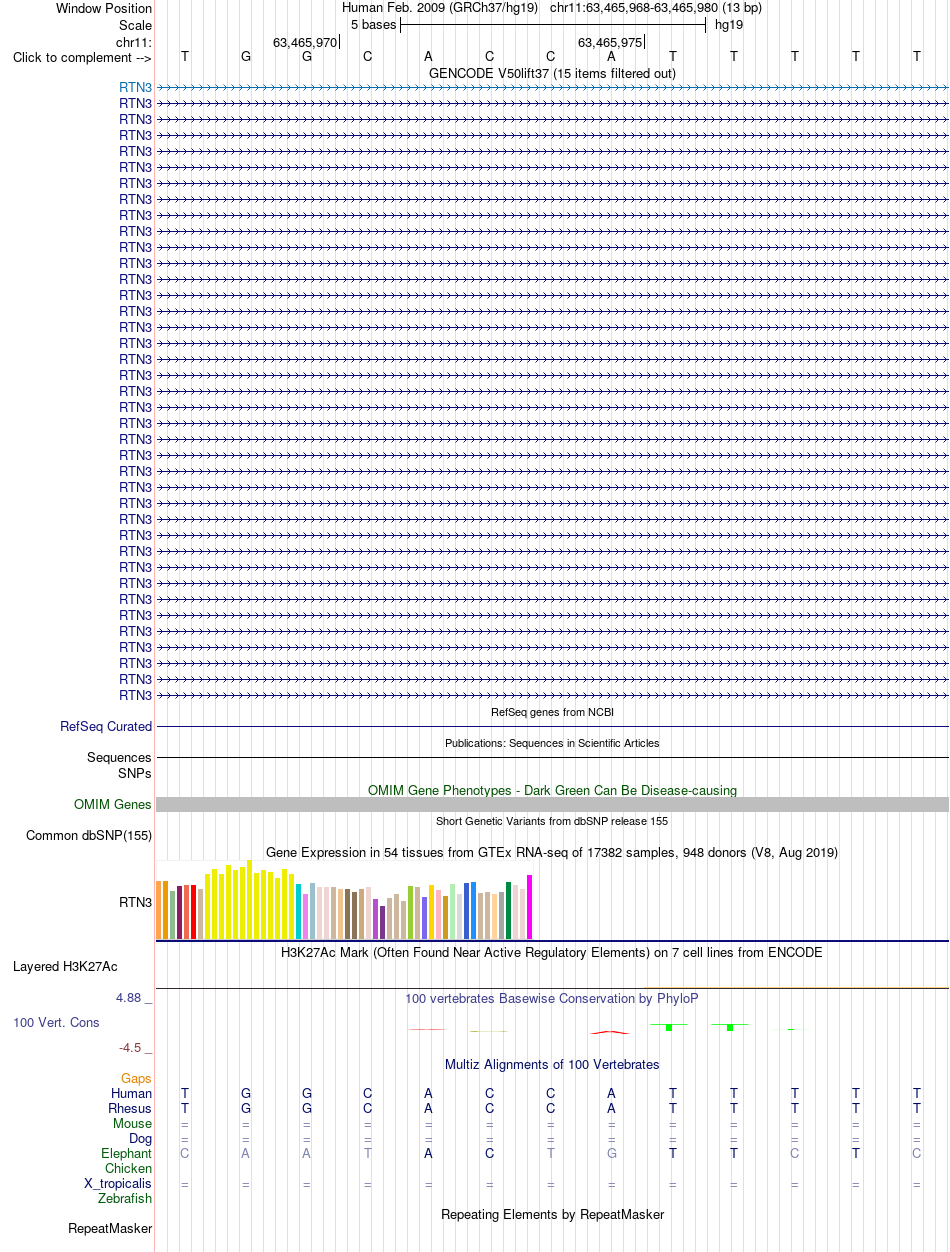This screenshot has height=1252, width=950.
Task: Click the Layered H3K27Ac label
Action: click(65, 967)
